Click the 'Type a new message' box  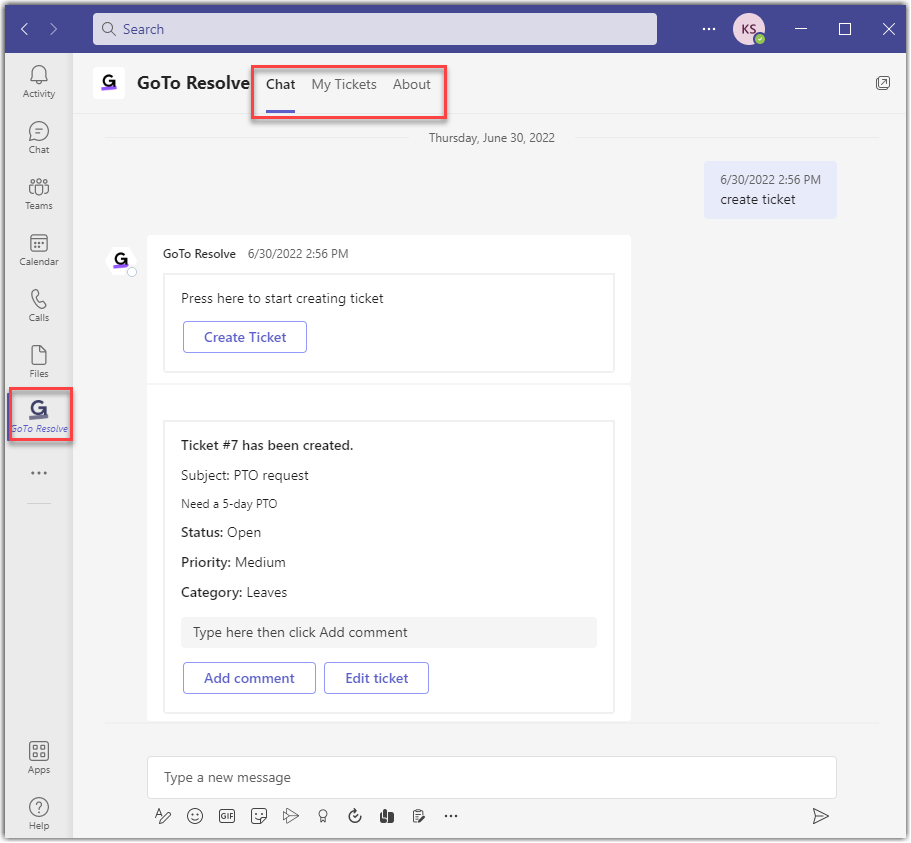pos(492,777)
